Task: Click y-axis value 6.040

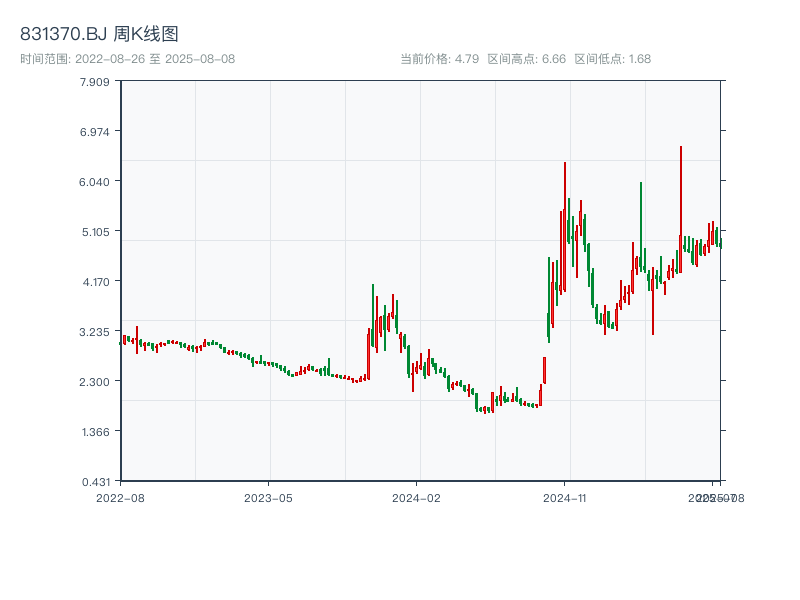Action: [x=94, y=182]
